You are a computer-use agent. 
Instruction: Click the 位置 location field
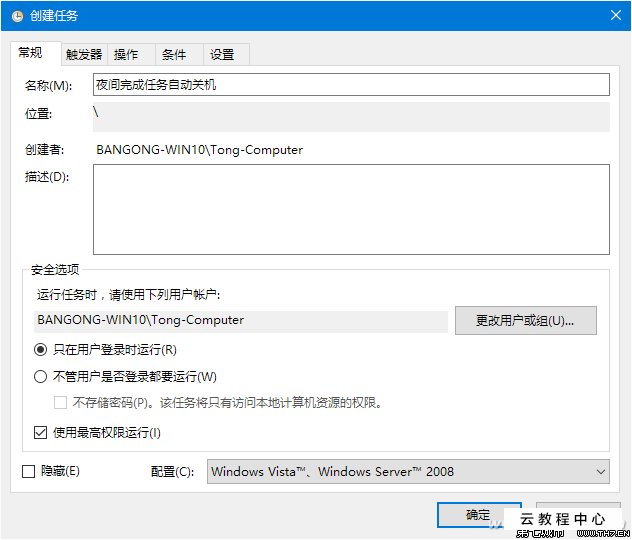click(x=350, y=116)
